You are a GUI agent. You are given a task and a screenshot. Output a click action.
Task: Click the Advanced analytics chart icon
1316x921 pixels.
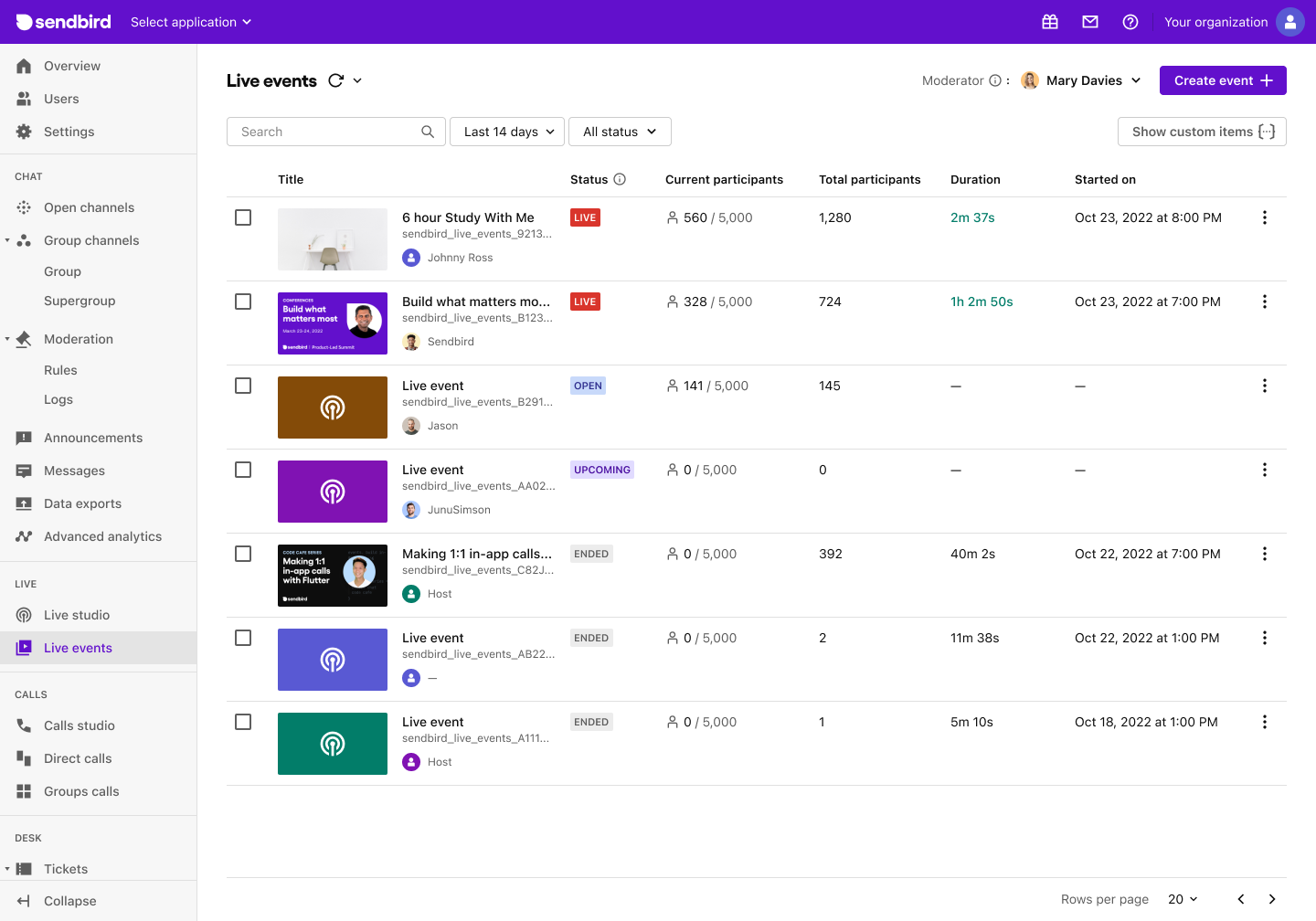pyautogui.click(x=24, y=536)
